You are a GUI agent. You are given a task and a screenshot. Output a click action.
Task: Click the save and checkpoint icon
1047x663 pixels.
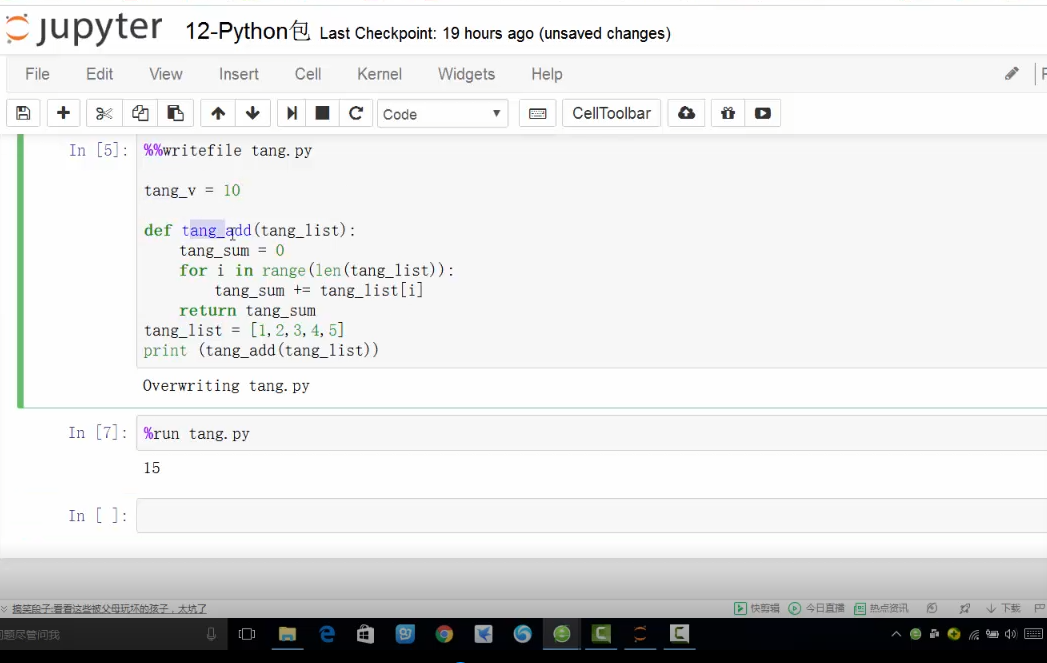(x=23, y=114)
